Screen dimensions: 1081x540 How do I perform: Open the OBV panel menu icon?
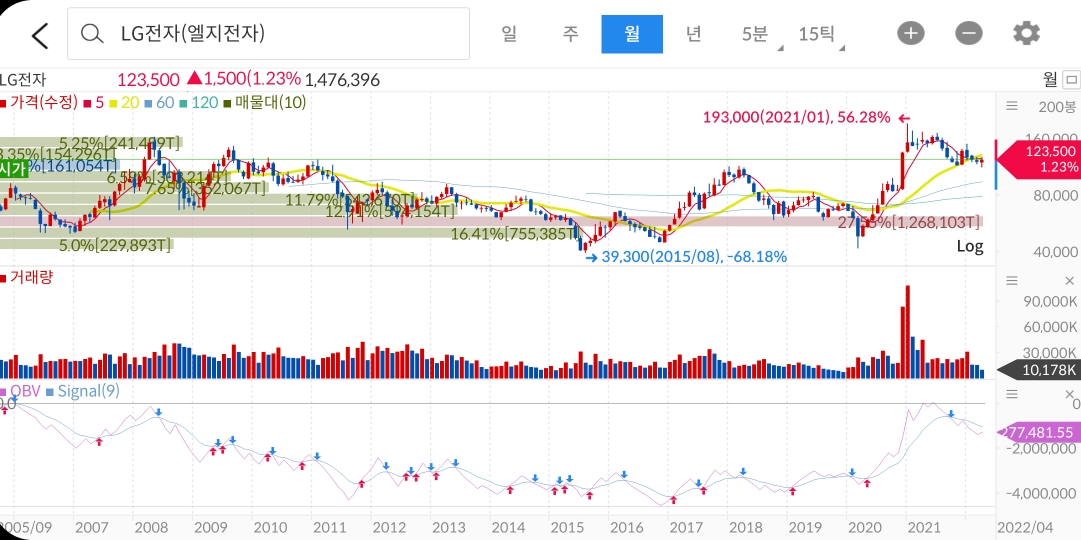click(x=1012, y=394)
